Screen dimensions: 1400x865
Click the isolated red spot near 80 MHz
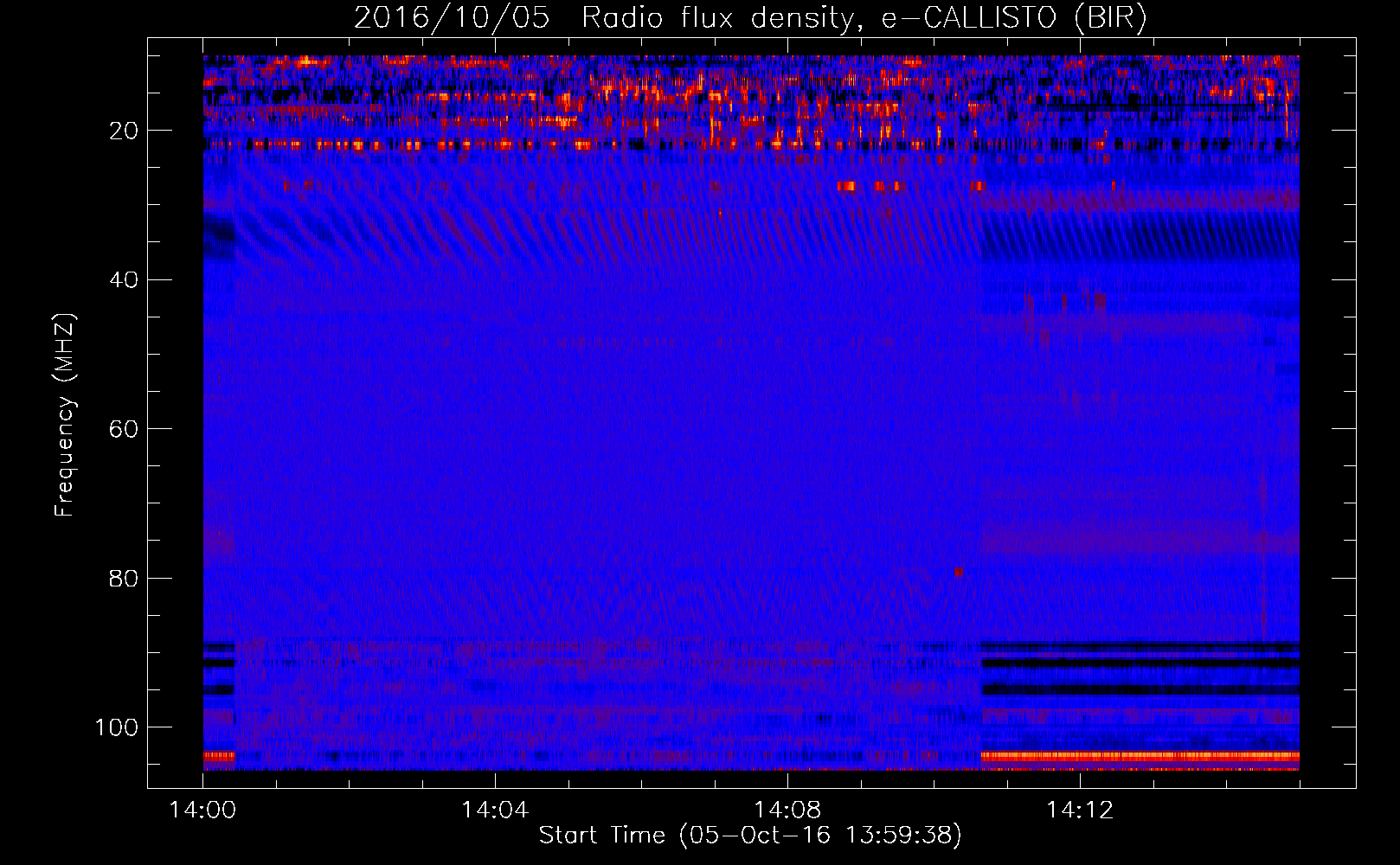(959, 572)
